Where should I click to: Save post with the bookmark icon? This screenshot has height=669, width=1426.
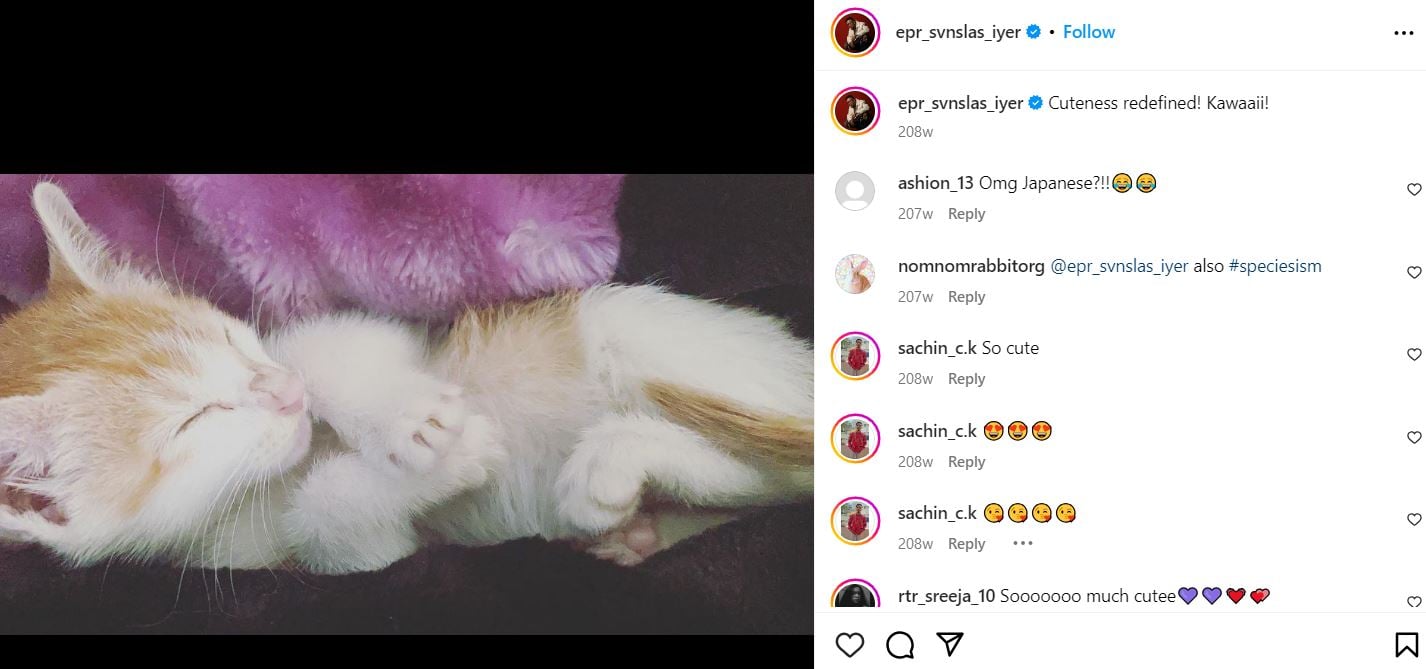[x=1405, y=645]
